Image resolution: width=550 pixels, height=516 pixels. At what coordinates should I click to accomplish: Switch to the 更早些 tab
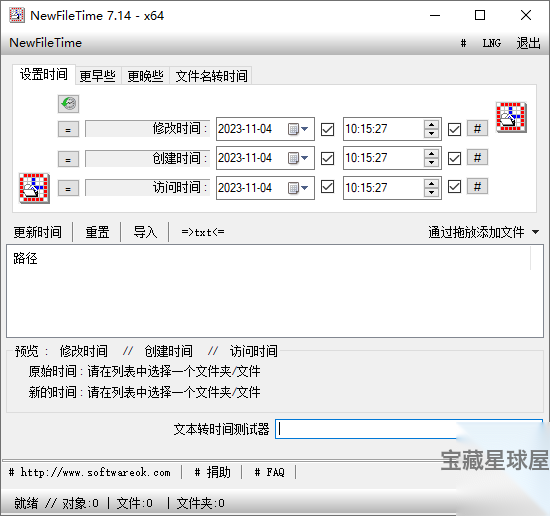pos(98,76)
